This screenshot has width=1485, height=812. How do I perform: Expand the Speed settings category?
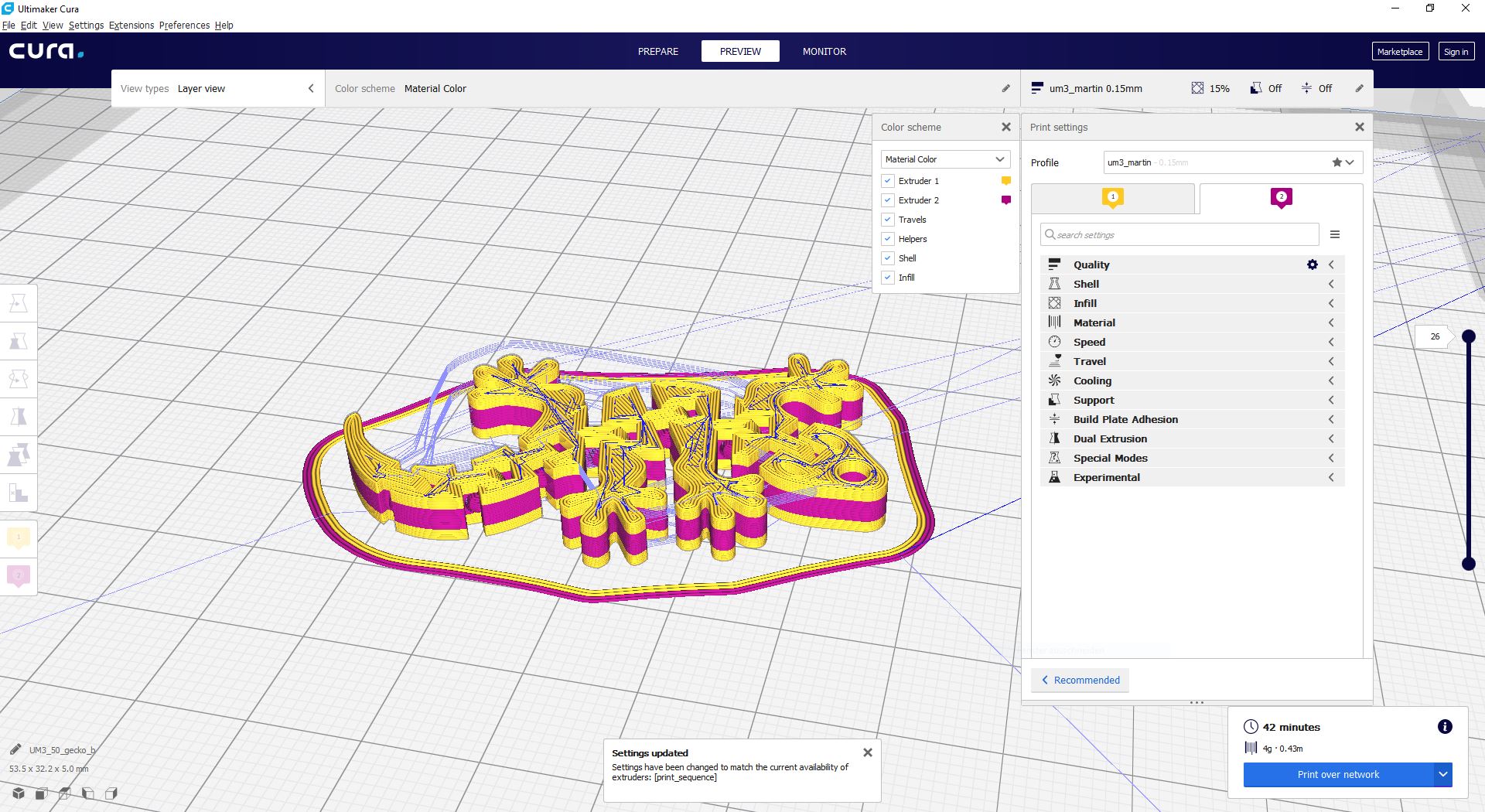tap(1192, 342)
